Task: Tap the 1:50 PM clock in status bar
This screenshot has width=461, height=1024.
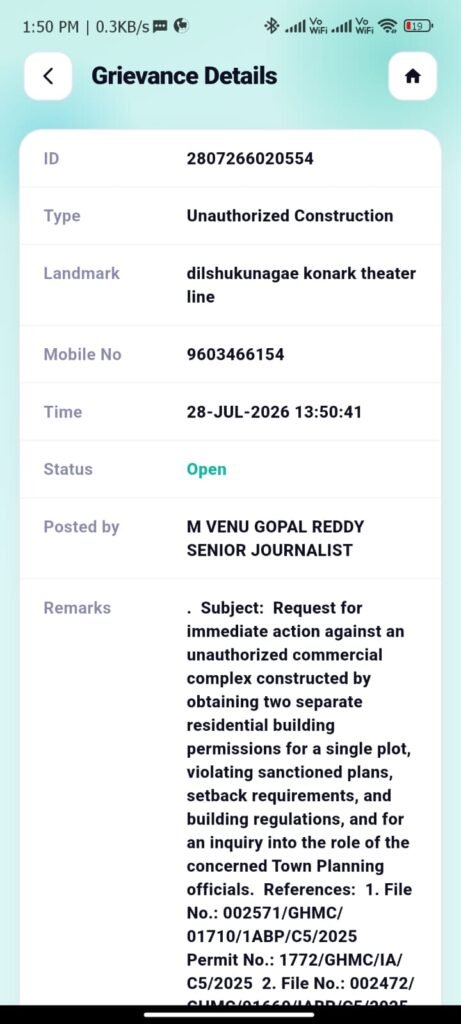Action: click(x=50, y=27)
